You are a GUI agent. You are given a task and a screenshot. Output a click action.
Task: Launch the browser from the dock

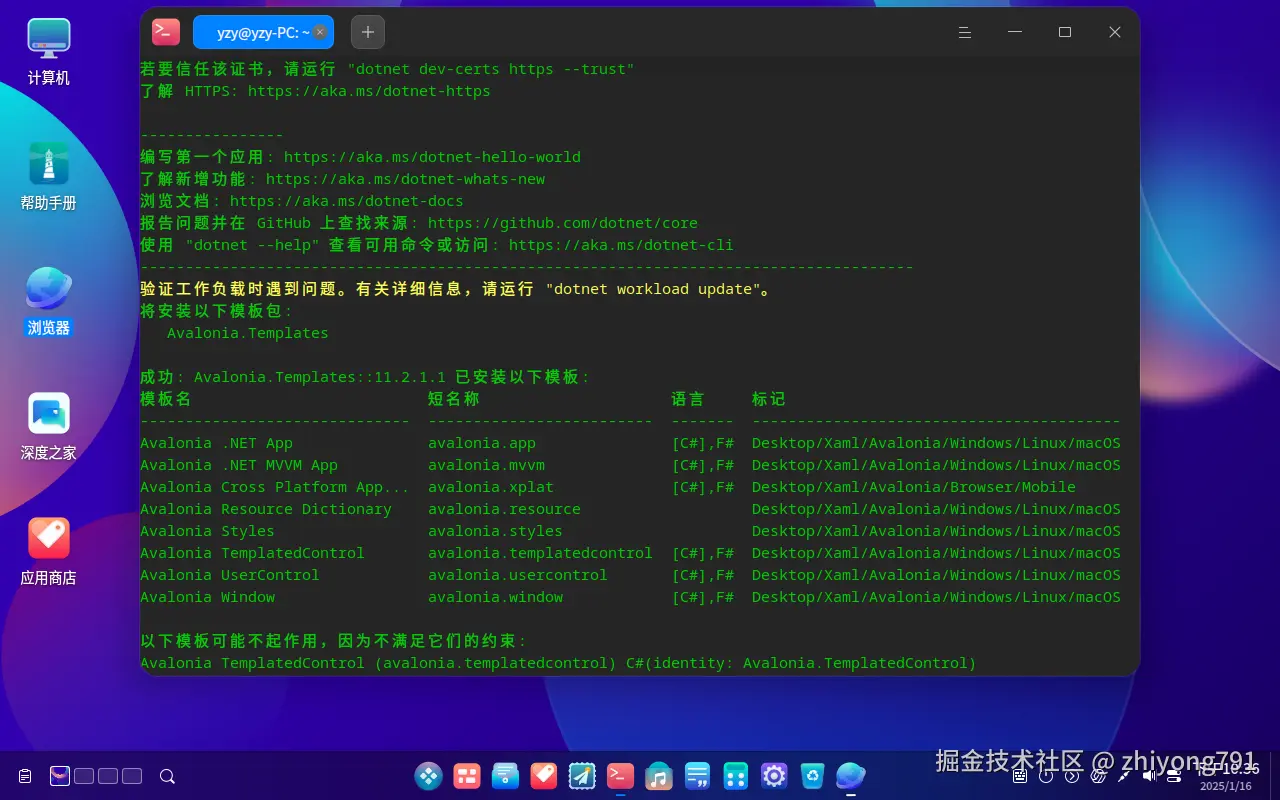(x=851, y=775)
